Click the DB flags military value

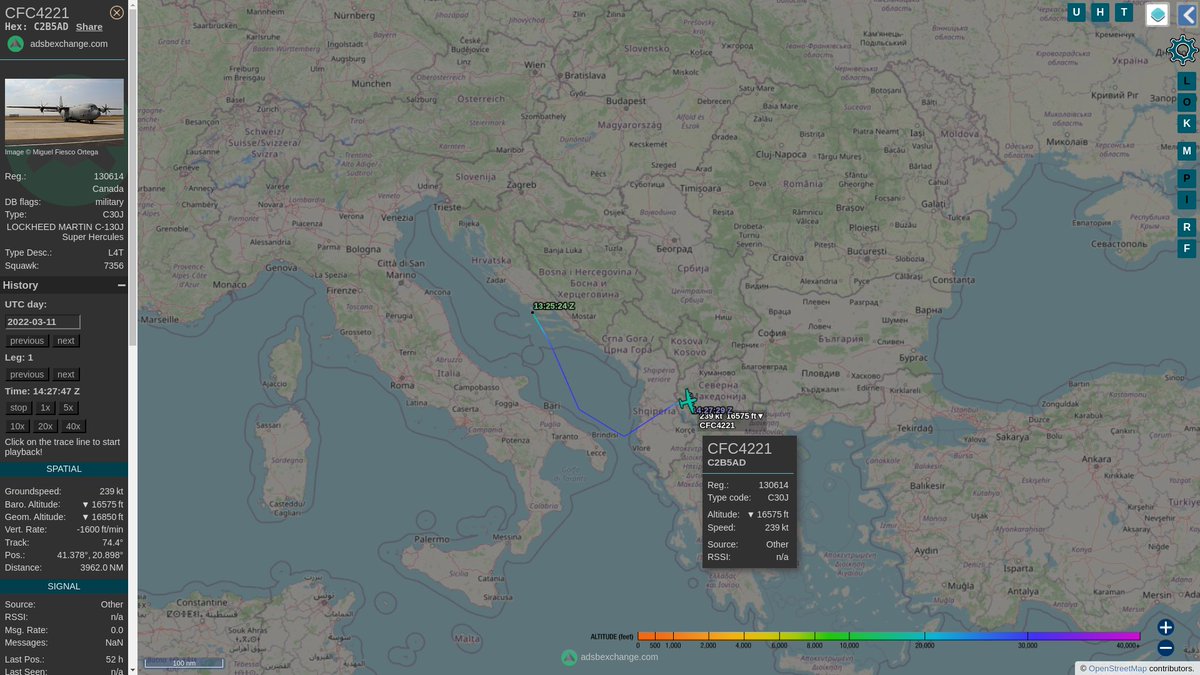click(109, 202)
